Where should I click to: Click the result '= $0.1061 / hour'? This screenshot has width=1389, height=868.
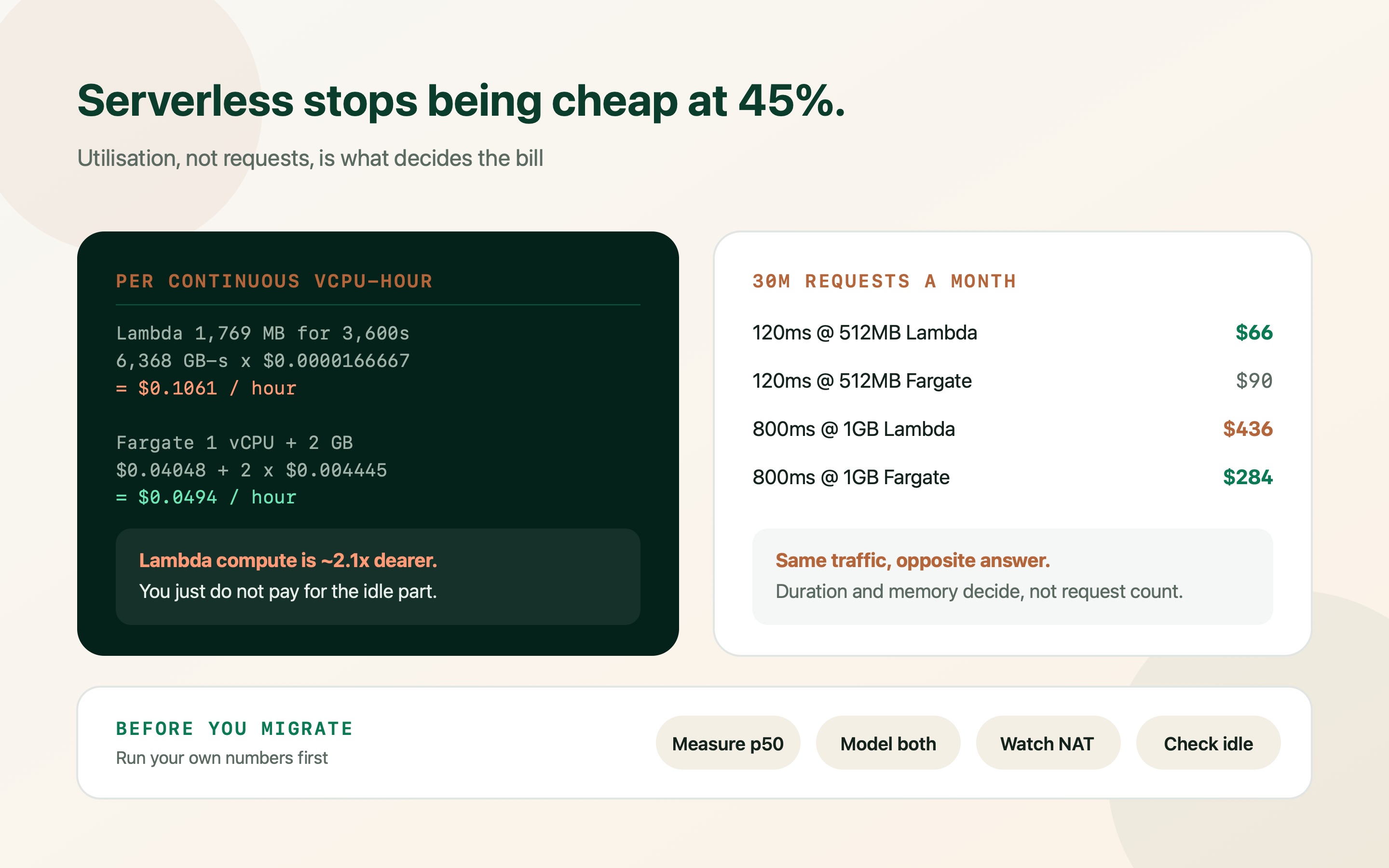tap(206, 388)
